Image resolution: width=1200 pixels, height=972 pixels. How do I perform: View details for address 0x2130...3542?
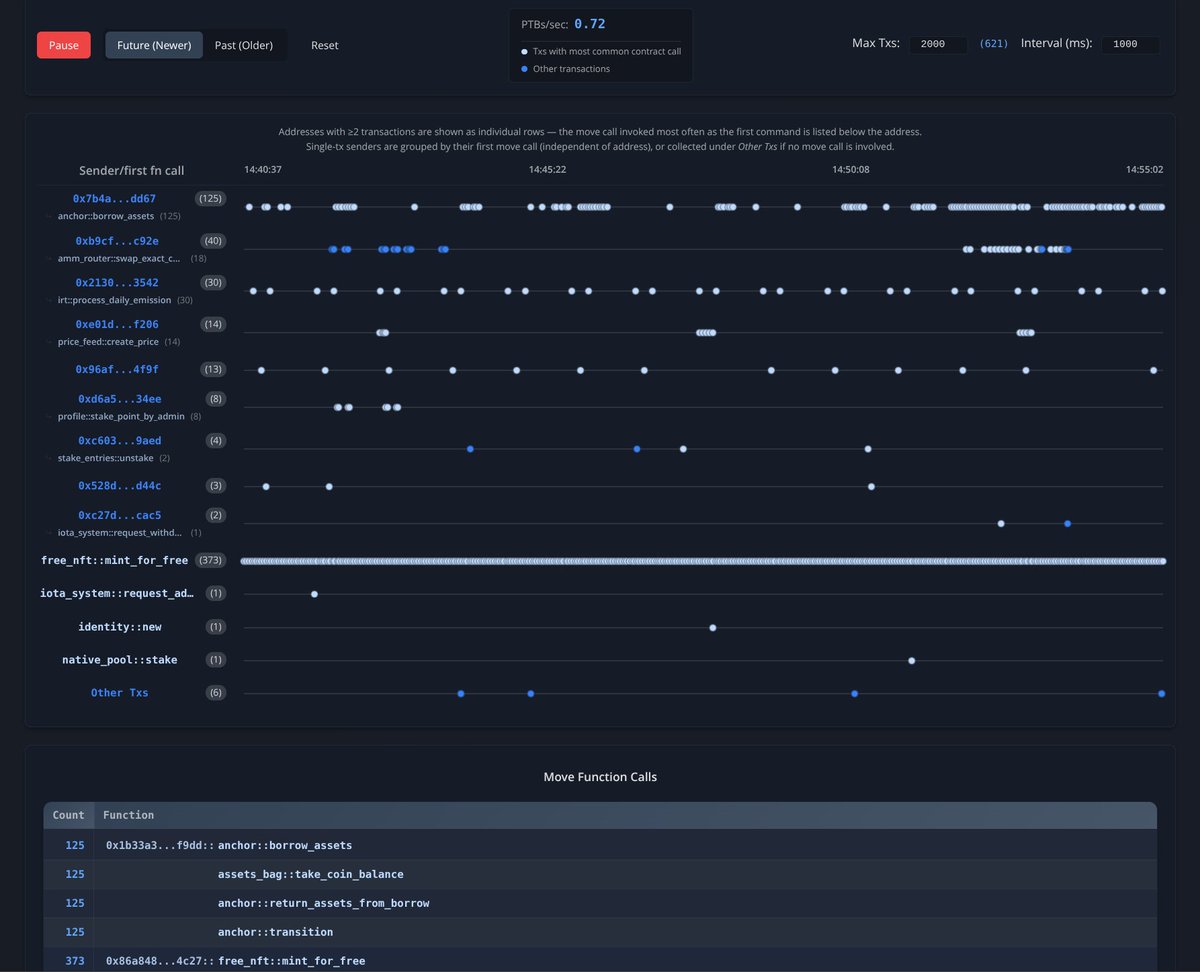coord(118,282)
